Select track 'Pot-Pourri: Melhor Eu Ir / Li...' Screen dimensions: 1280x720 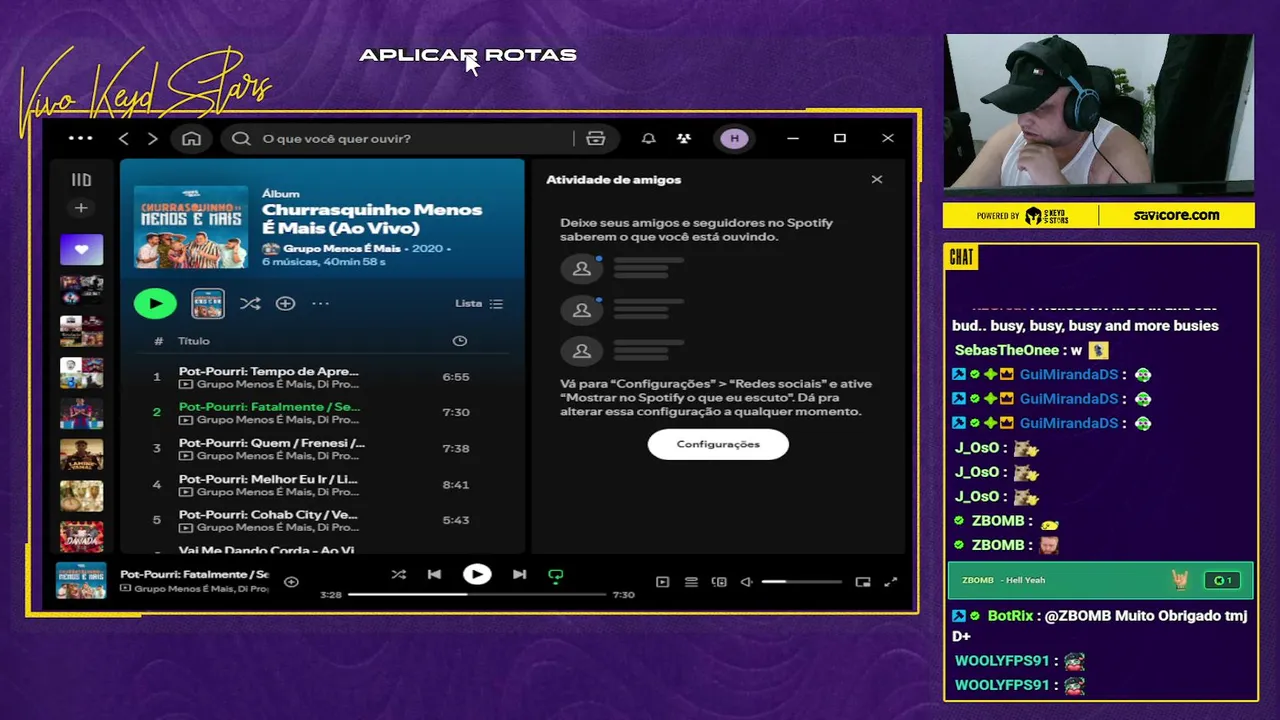[x=320, y=484]
